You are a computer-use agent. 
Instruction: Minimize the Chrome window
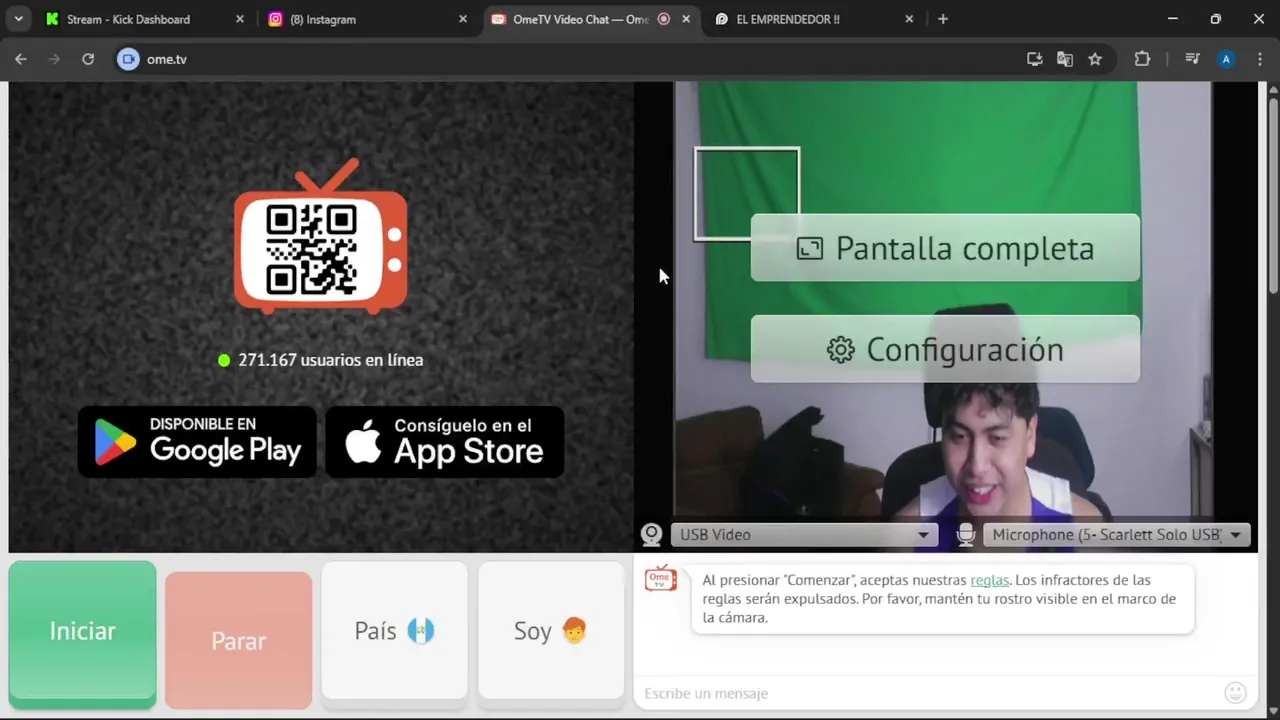point(1173,19)
